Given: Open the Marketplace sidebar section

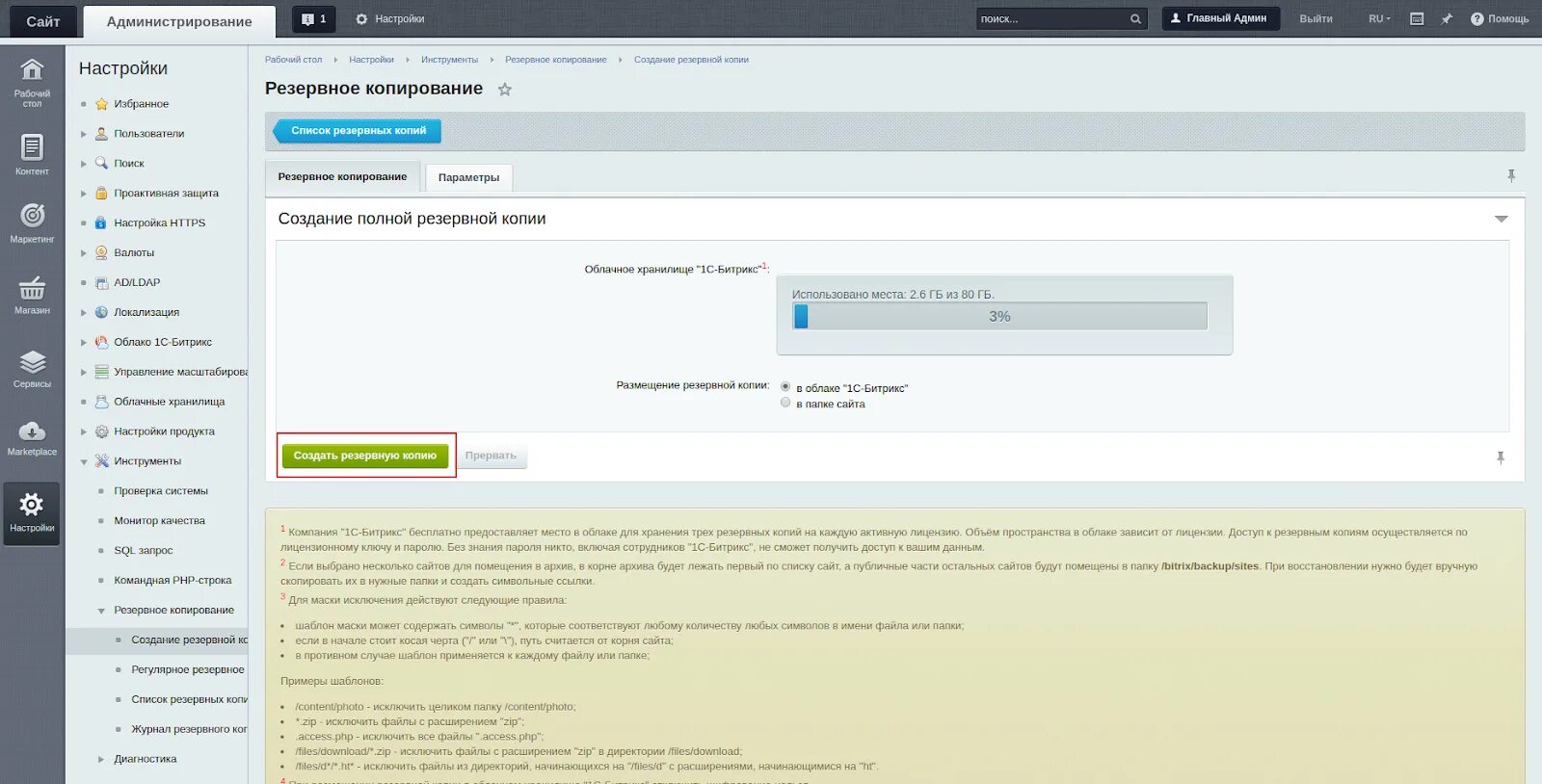Looking at the screenshot, I should pos(32,437).
